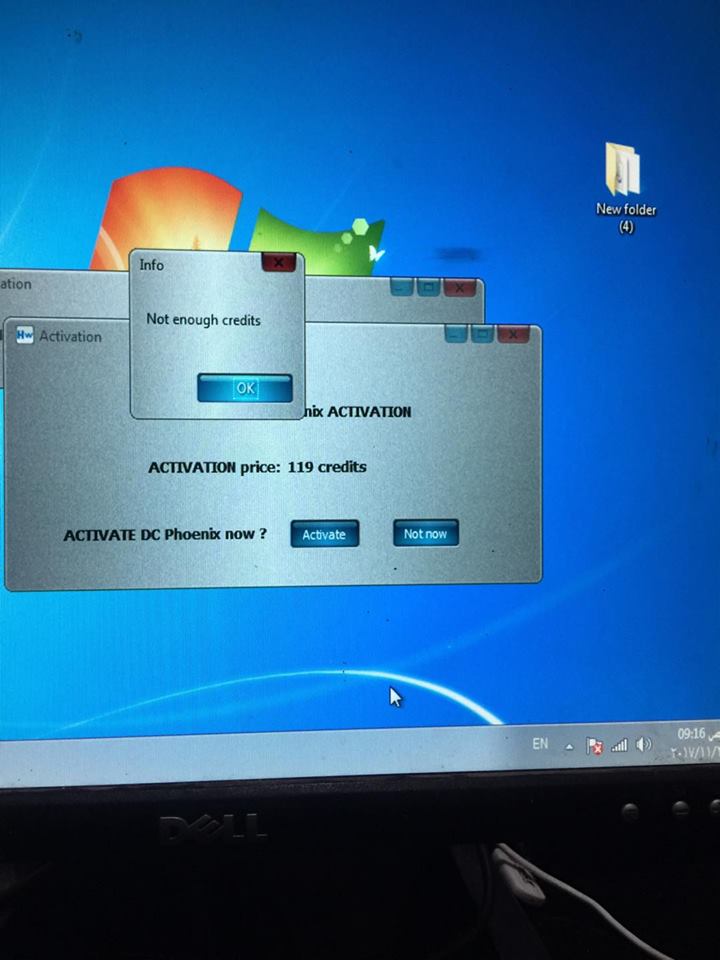The image size is (720, 960).
Task: Minimize the Activation window
Action: coord(457,334)
